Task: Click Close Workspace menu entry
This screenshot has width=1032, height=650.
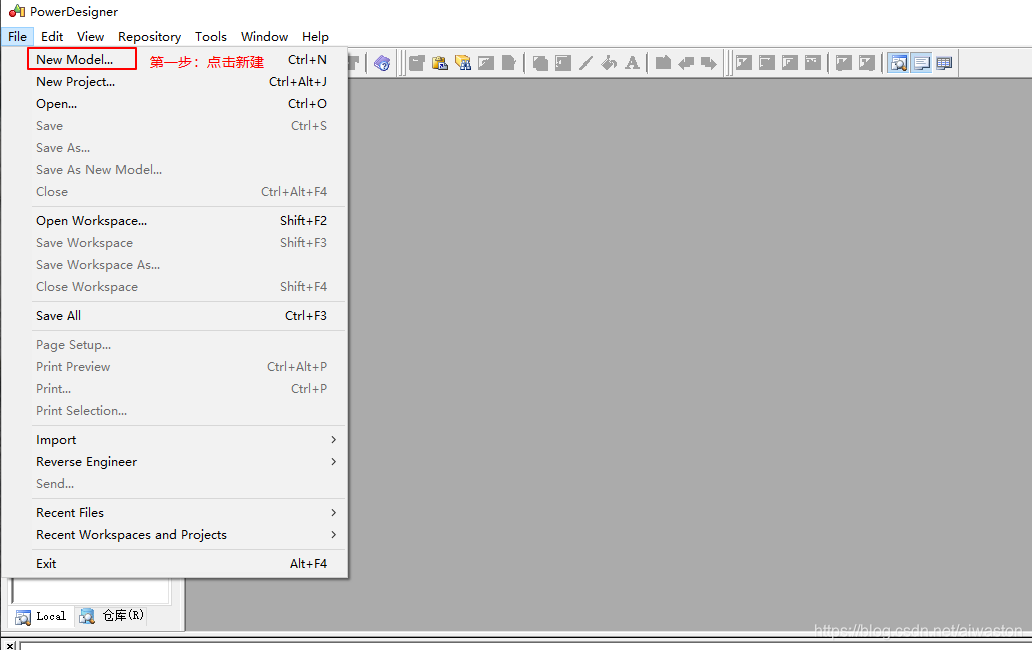Action: coord(175,287)
